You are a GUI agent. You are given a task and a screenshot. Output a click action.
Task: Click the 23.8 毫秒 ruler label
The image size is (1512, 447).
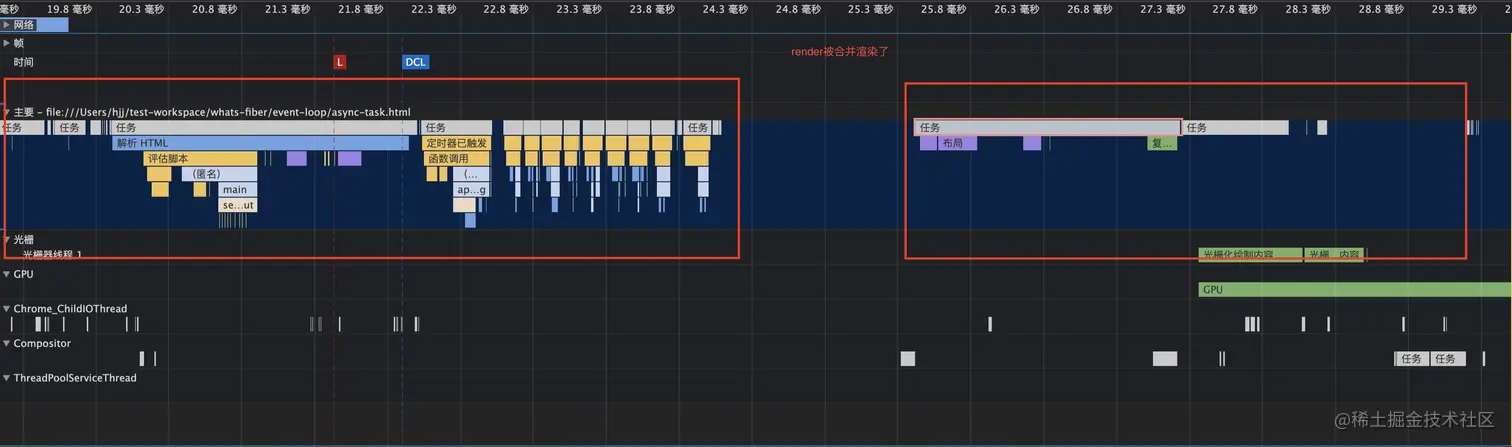click(652, 8)
